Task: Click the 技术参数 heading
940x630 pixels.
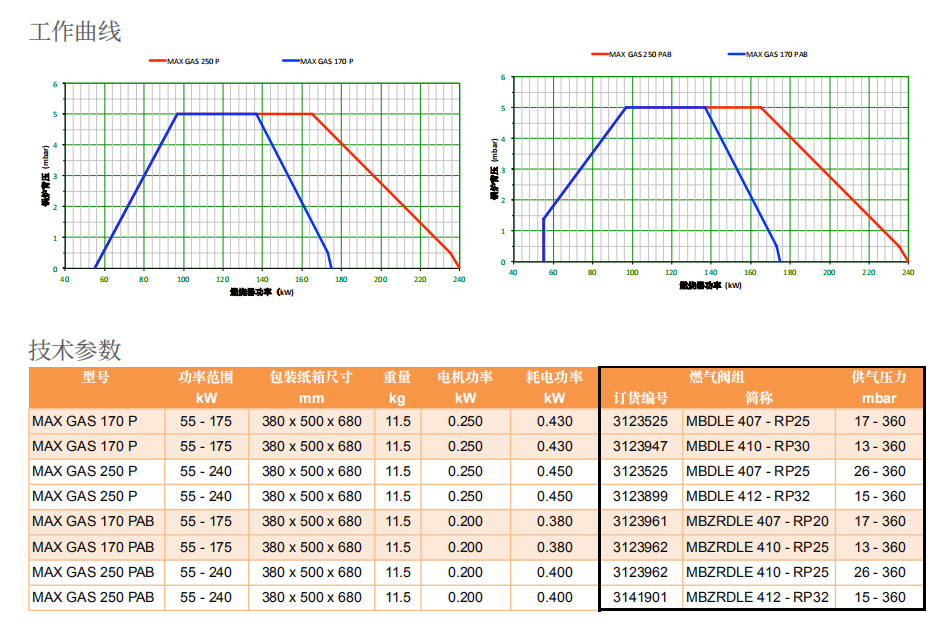Action: (75, 350)
